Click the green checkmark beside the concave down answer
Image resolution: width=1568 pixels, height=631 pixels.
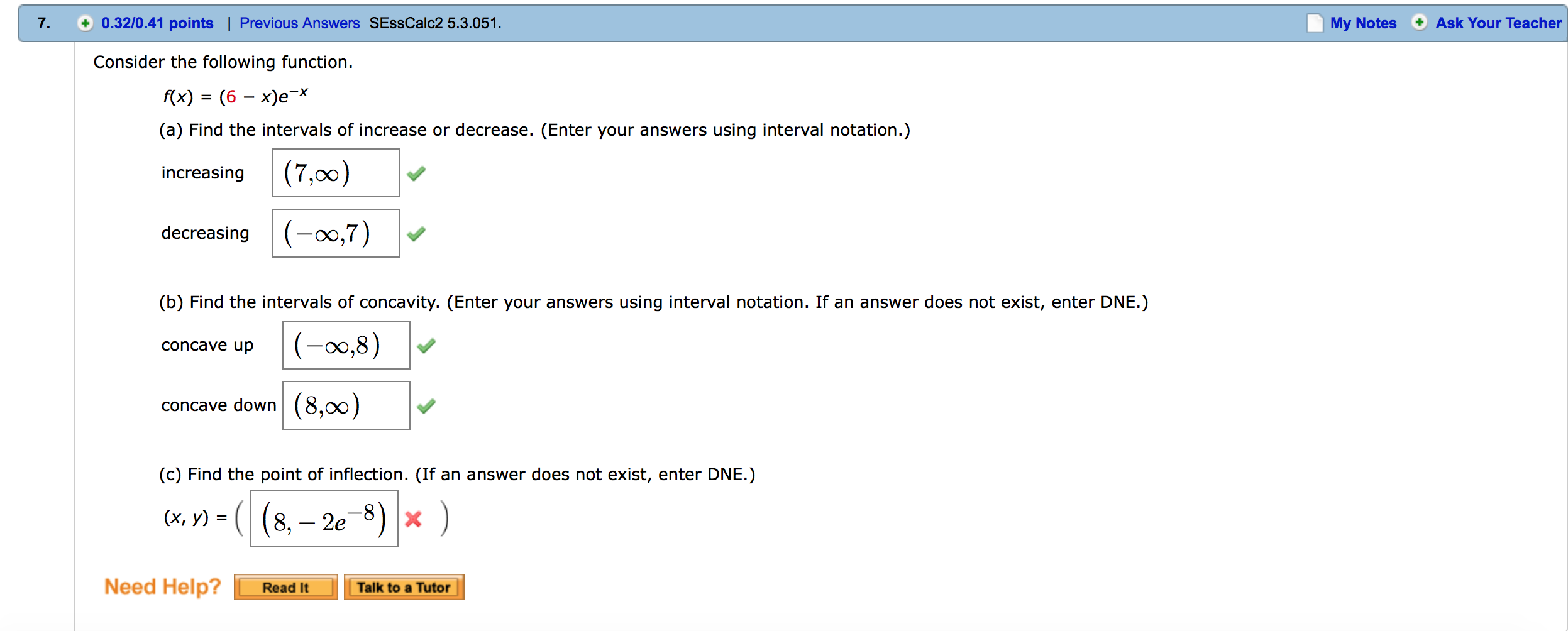tap(426, 406)
